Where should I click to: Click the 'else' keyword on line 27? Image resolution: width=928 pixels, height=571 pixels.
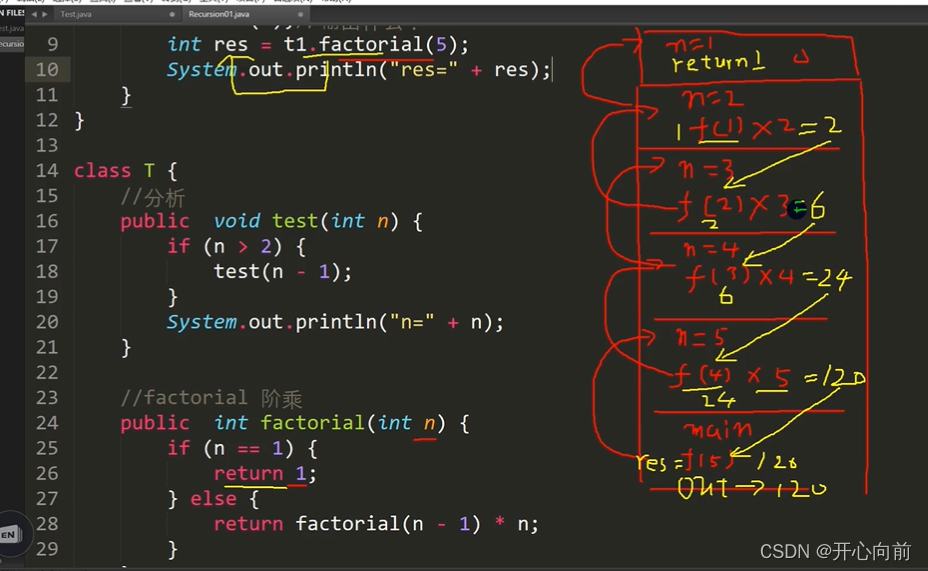click(x=213, y=499)
